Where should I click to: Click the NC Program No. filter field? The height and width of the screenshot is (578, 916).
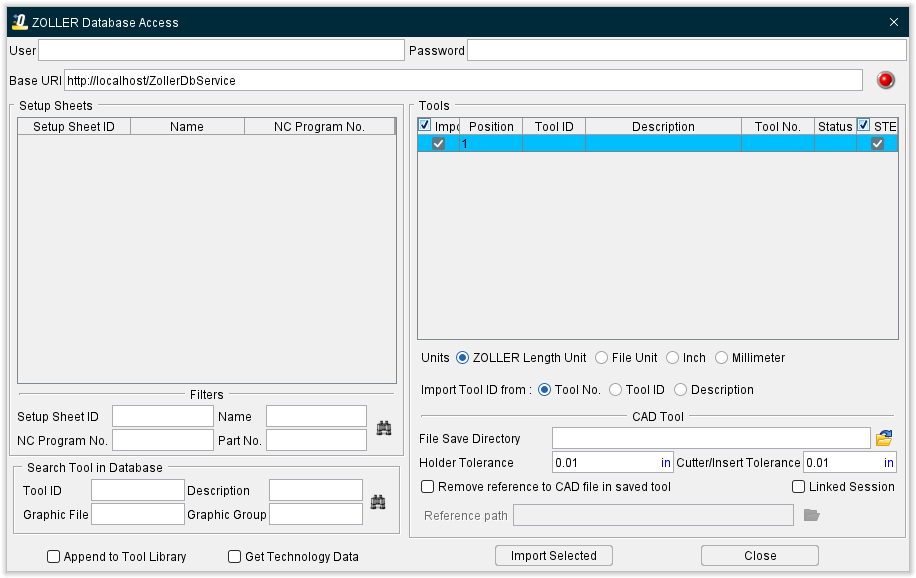click(x=163, y=440)
